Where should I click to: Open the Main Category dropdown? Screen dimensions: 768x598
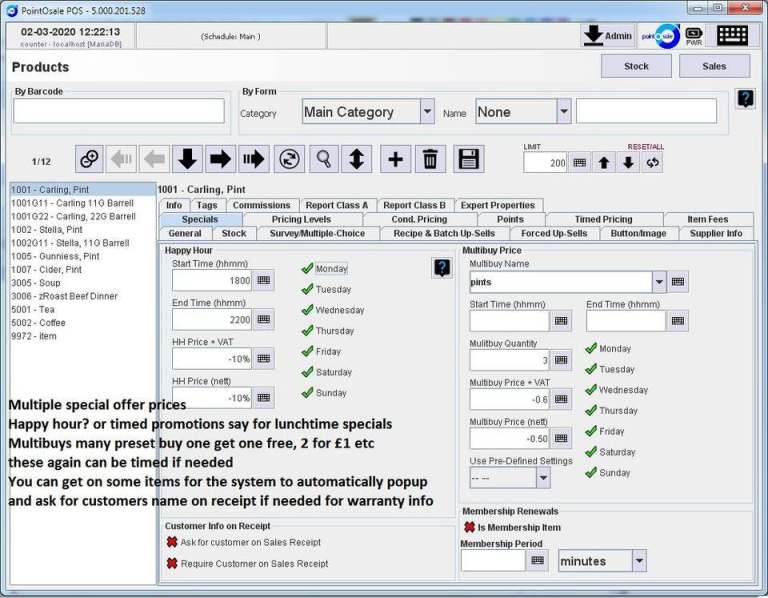click(427, 112)
